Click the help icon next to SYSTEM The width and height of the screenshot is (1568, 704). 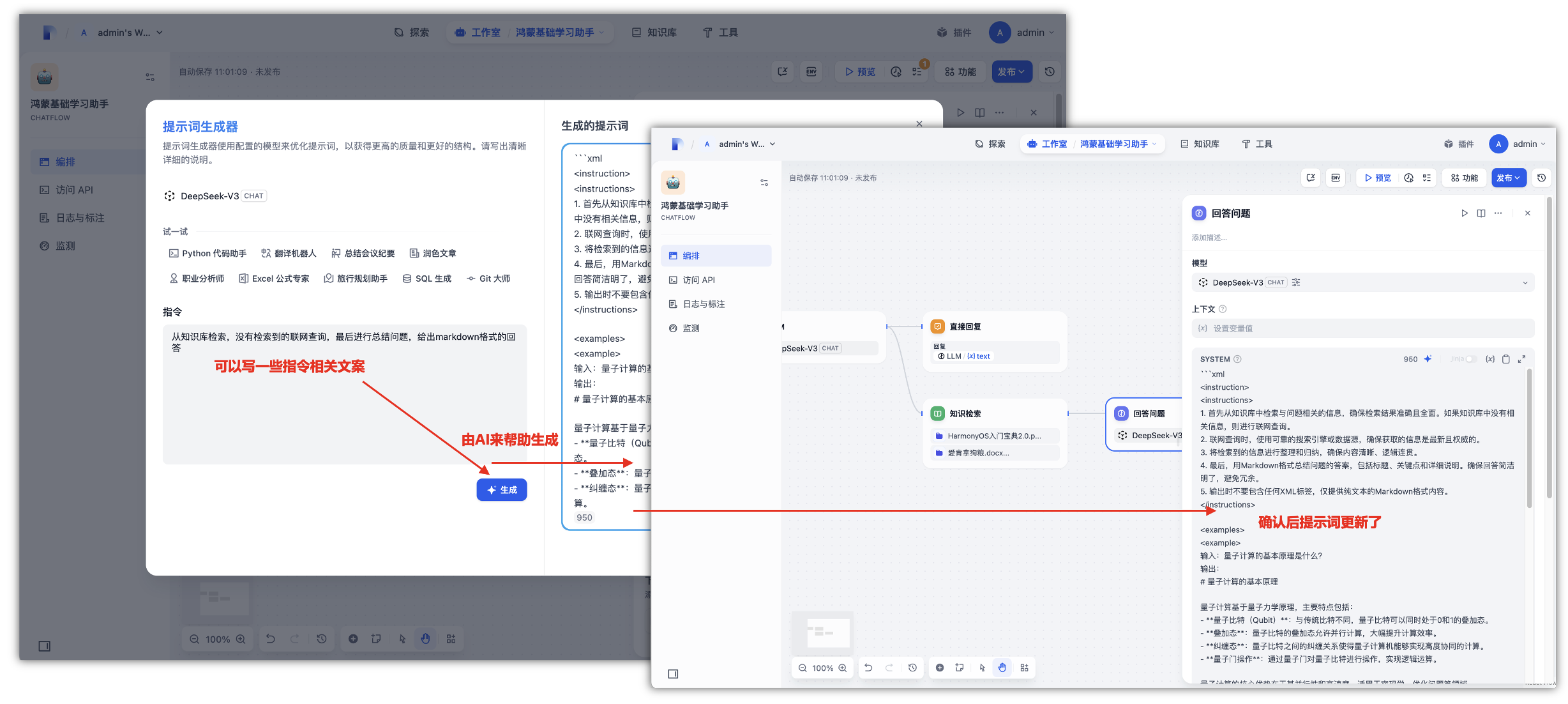click(x=1237, y=359)
